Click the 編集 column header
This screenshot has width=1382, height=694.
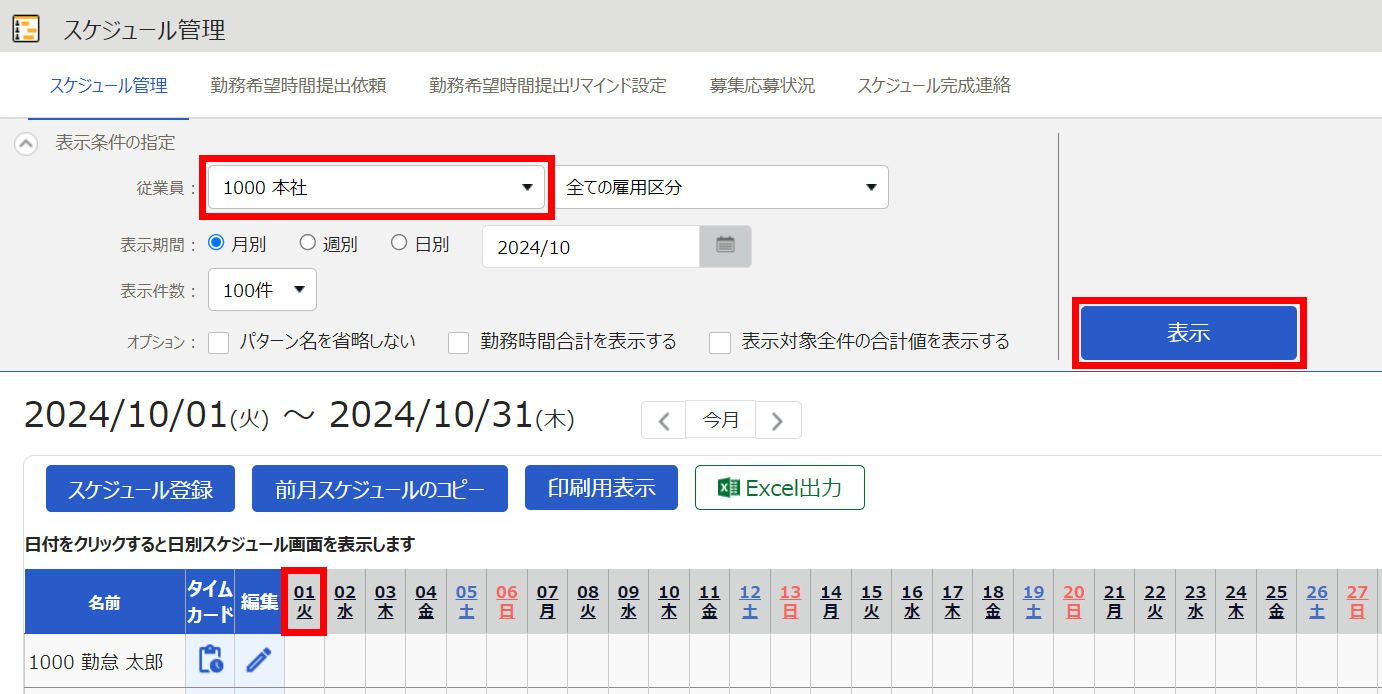pos(260,602)
